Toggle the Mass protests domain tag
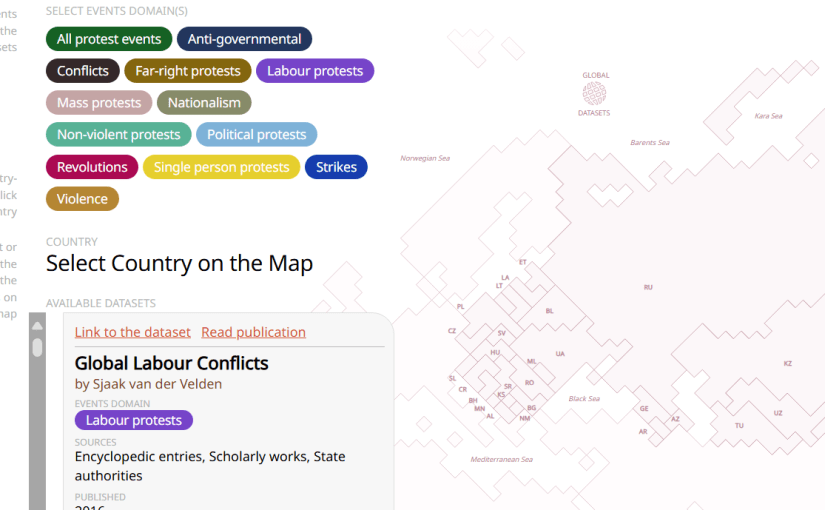The width and height of the screenshot is (825, 510). [99, 103]
